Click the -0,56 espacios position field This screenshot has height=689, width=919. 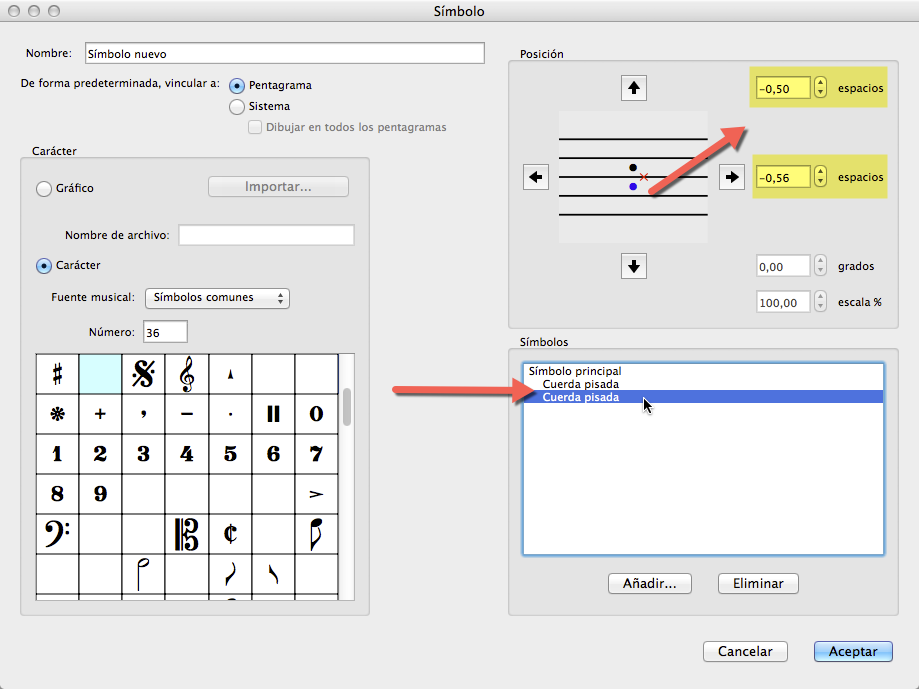coord(783,178)
